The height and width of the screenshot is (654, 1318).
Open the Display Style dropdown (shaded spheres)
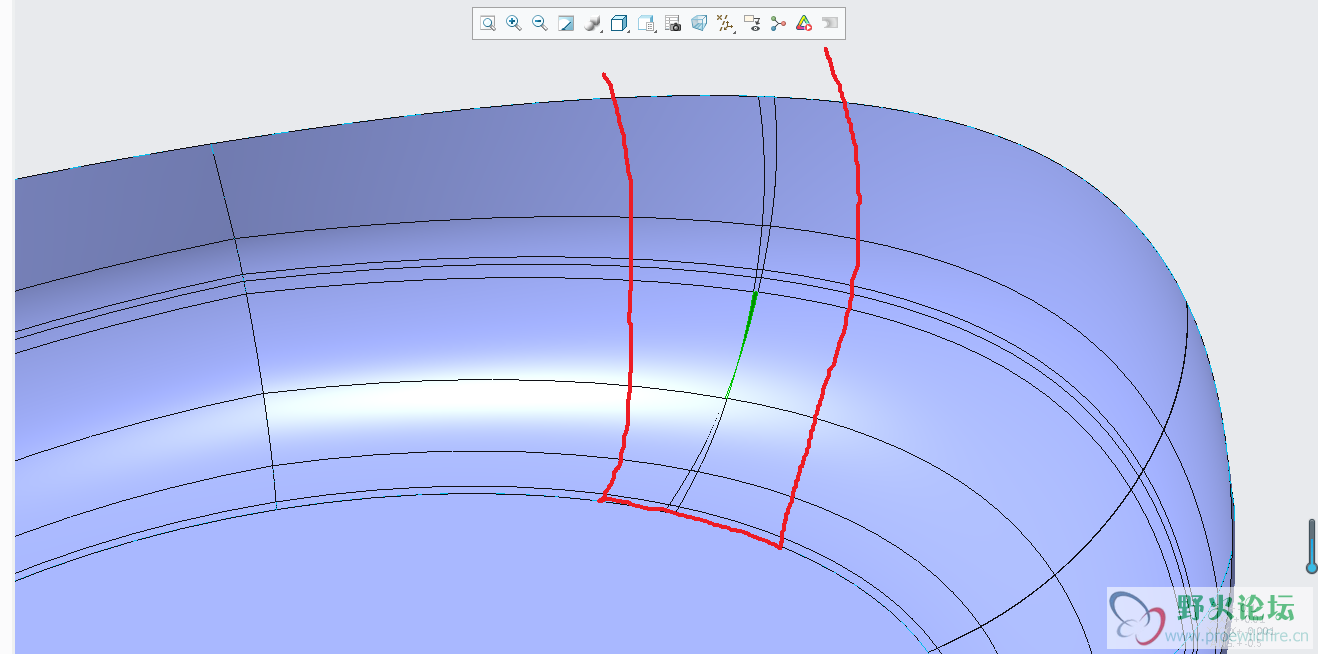click(593, 23)
